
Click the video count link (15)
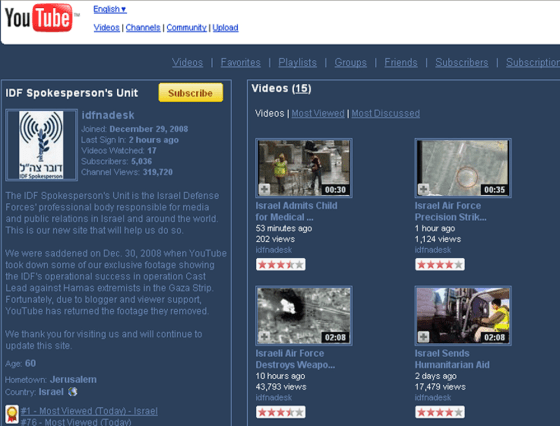[302, 88]
